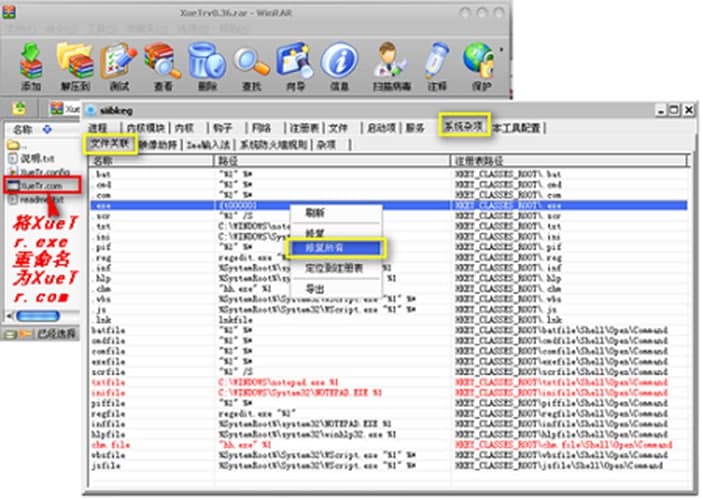Click 导出 (Export) in the context menu
This screenshot has width=703, height=500.
coord(316,288)
